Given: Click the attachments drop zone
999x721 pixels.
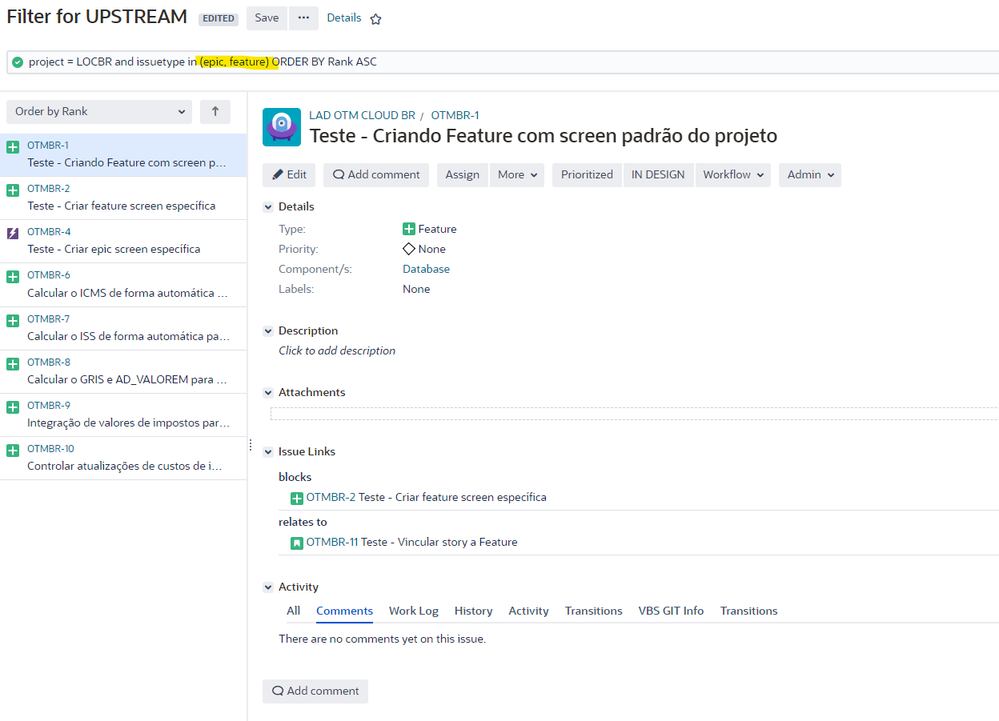Looking at the screenshot, I should pyautogui.click(x=630, y=413).
